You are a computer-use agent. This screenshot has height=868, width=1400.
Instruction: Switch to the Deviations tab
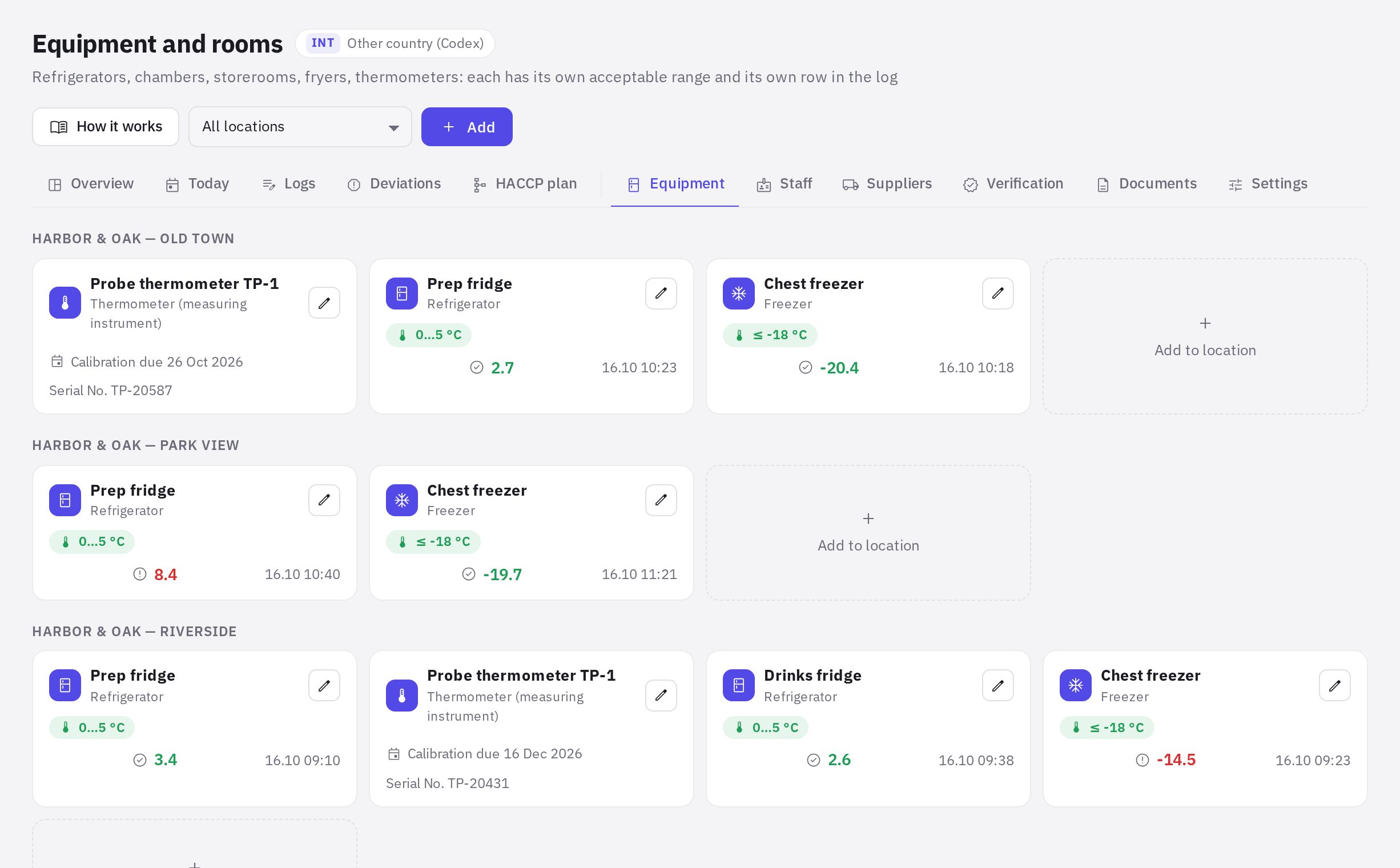point(395,184)
